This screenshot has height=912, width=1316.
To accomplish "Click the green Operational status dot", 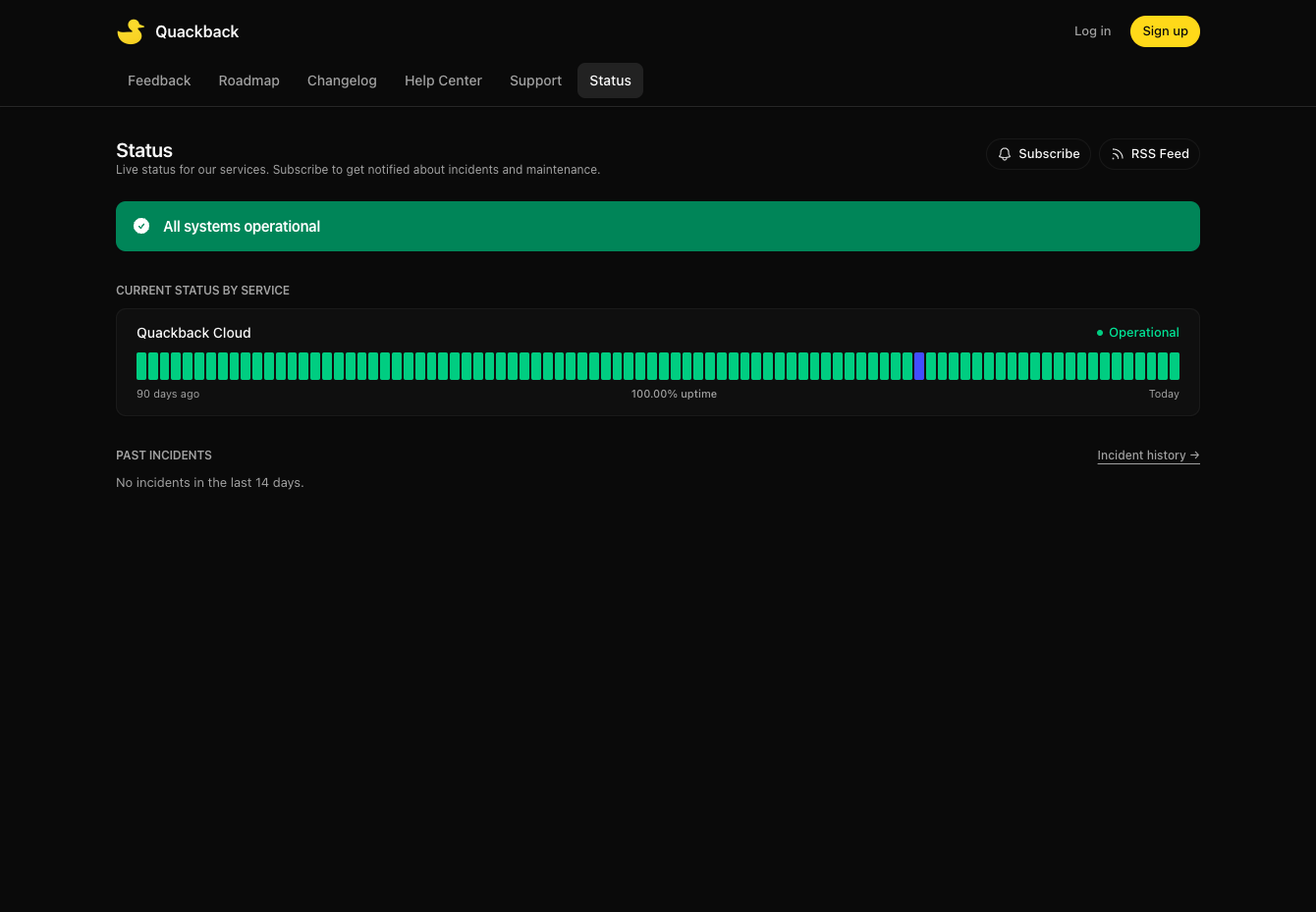I will click(1100, 333).
